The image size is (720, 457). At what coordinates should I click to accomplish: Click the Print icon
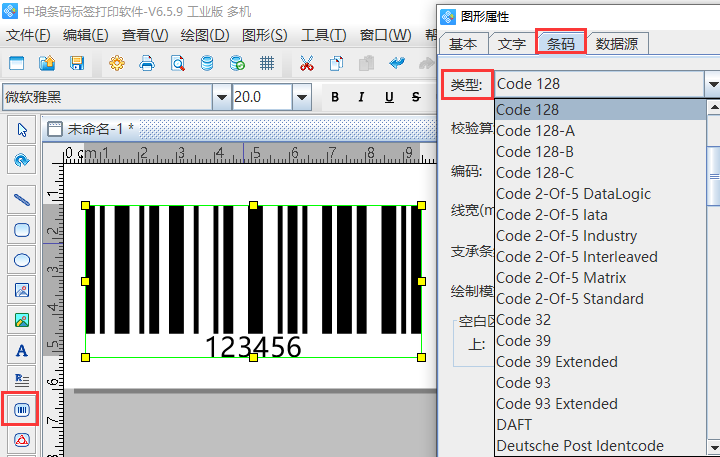tap(147, 63)
